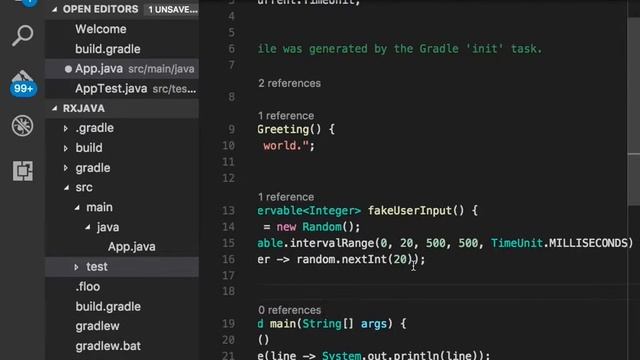The image size is (640, 360).
Task: Click line number 19 in the gutter
Action: 229,324
